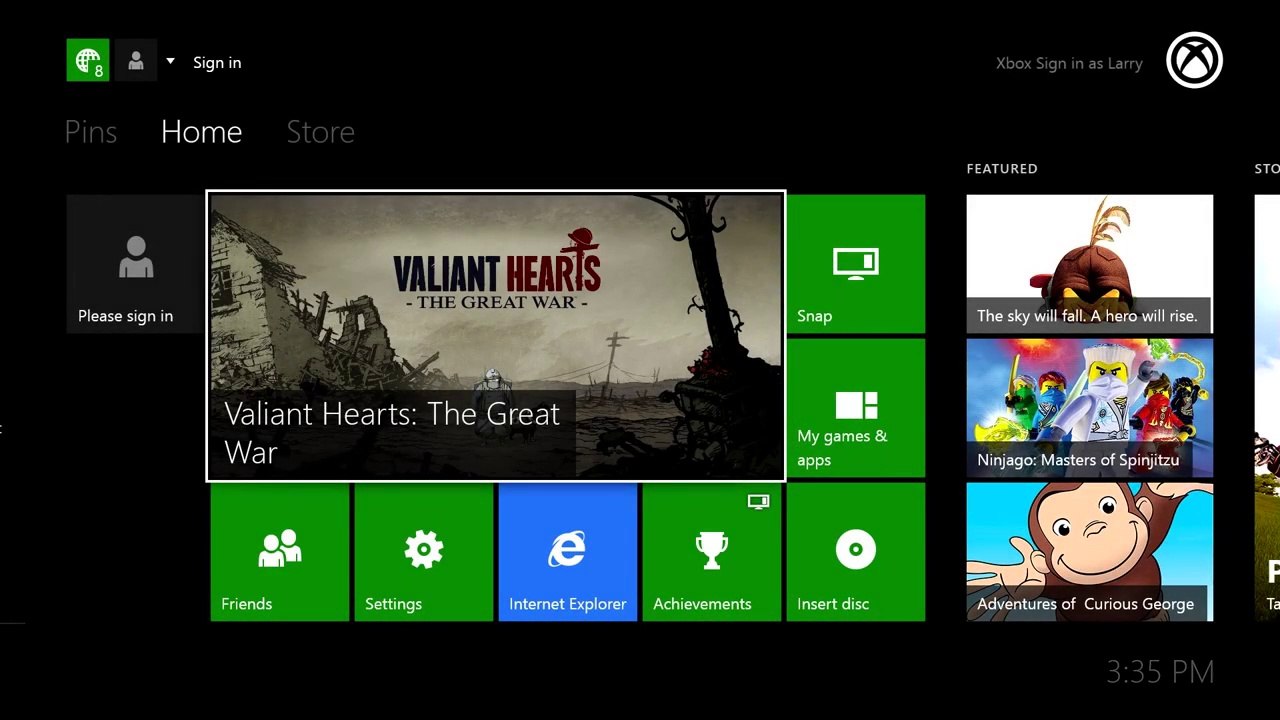Image resolution: width=1280 pixels, height=720 pixels.
Task: Open 'The sky will fall' featured tile
Action: click(1090, 264)
